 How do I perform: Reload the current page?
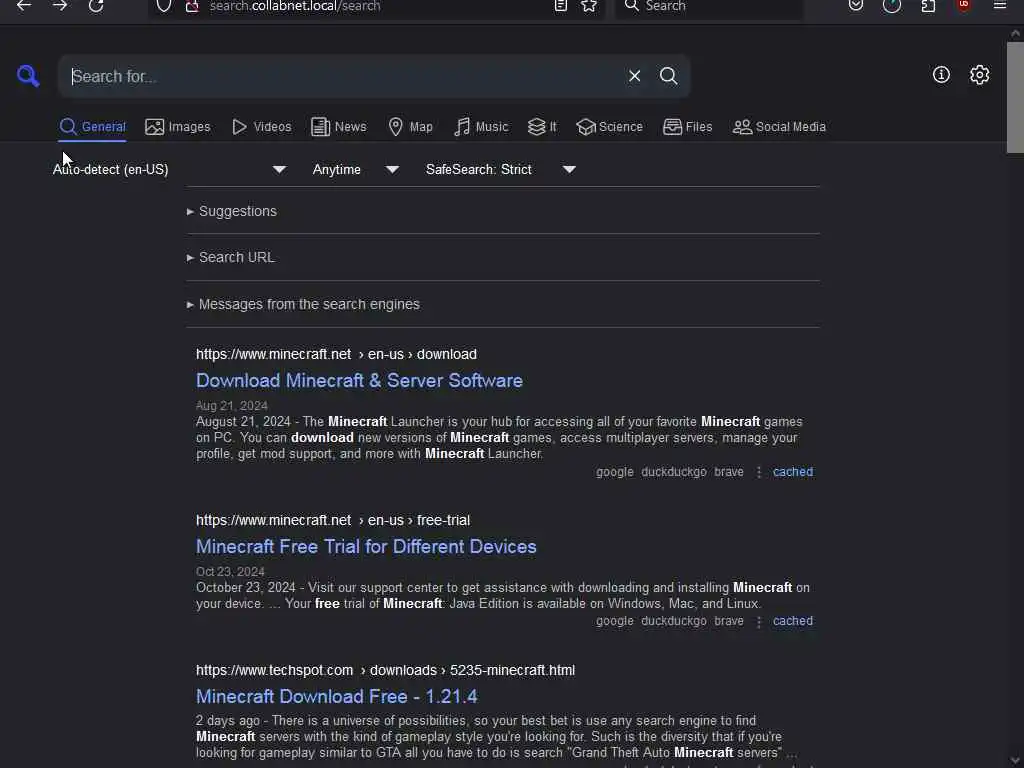click(96, 6)
